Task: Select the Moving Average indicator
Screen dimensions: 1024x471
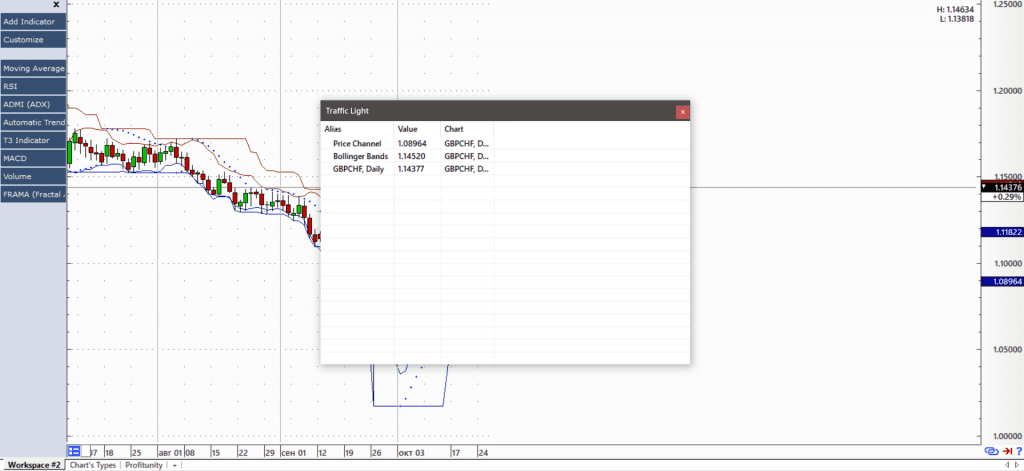Action: 33,69
